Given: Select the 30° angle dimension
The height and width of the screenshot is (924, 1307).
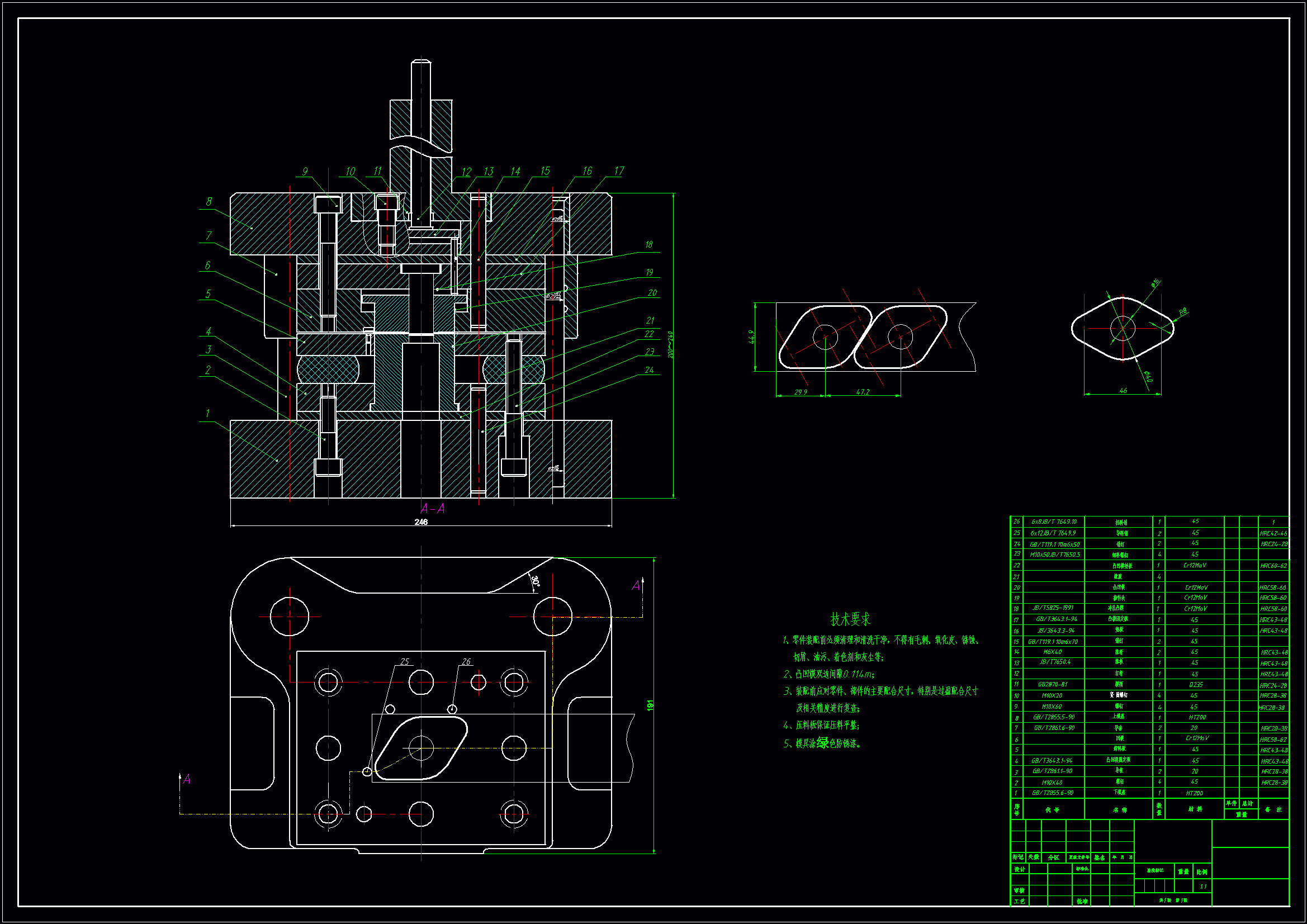Looking at the screenshot, I should [536, 581].
